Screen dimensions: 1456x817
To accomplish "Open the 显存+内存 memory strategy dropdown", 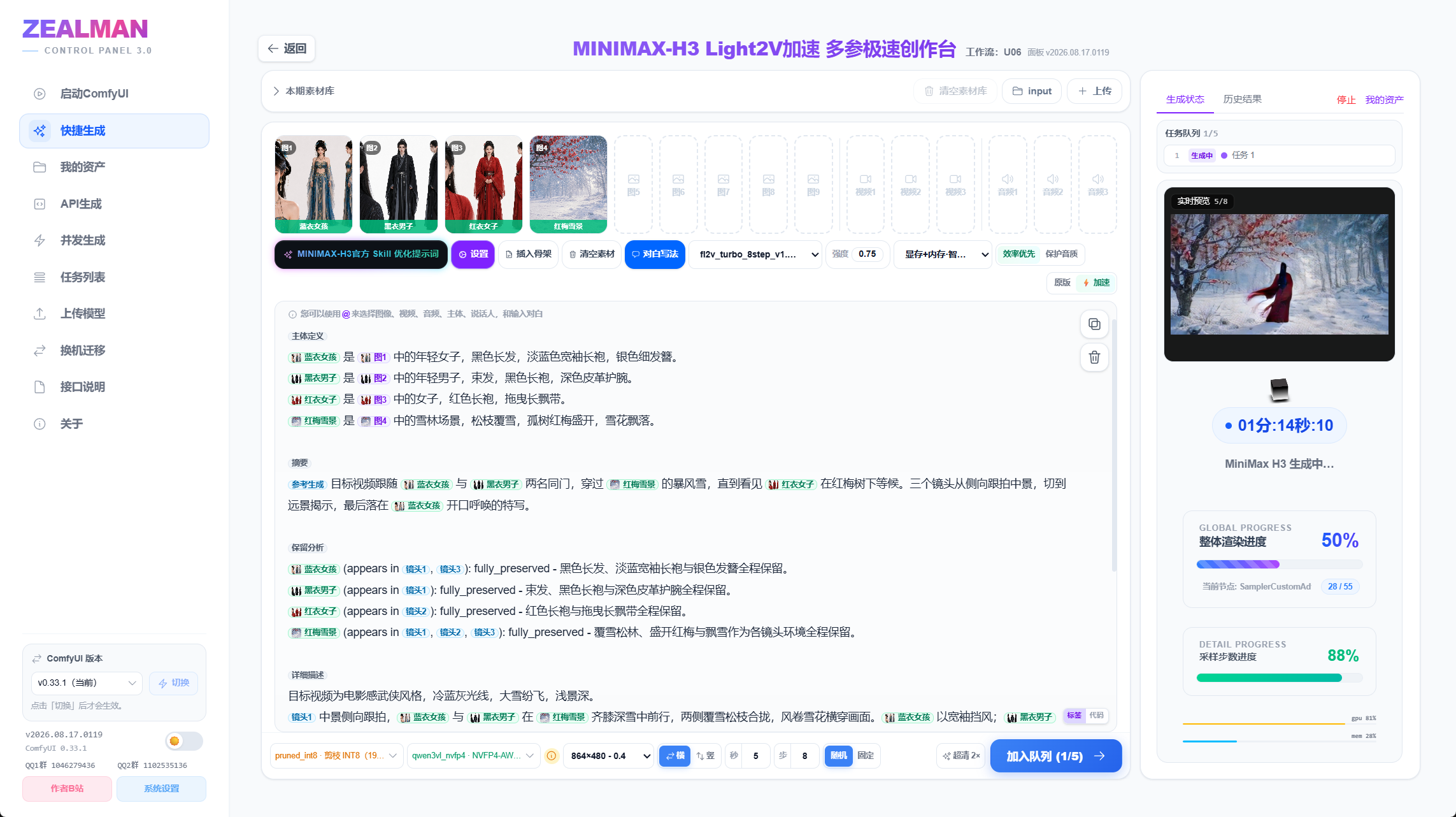I will (943, 255).
